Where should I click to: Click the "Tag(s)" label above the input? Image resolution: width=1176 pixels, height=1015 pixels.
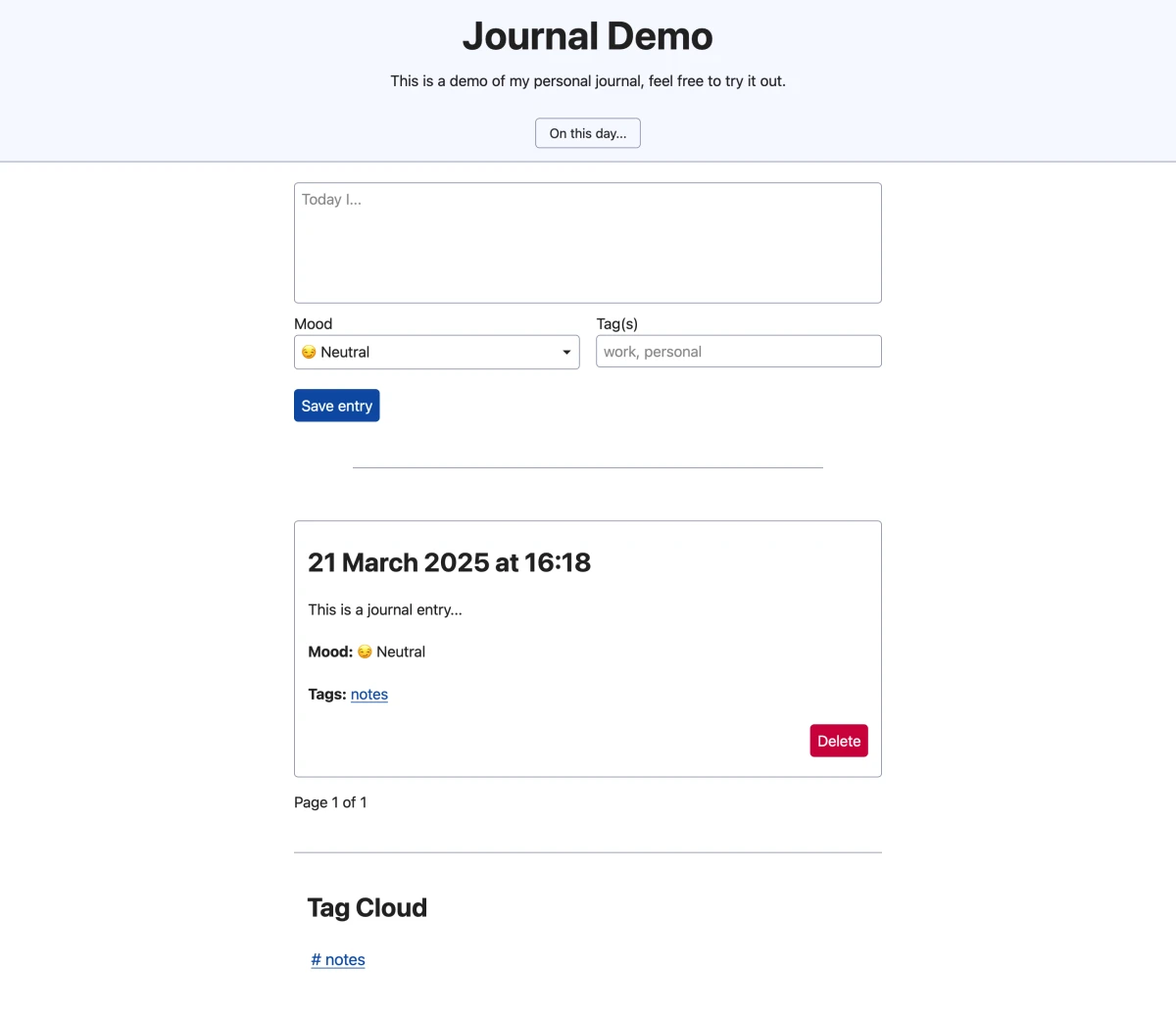coord(616,323)
